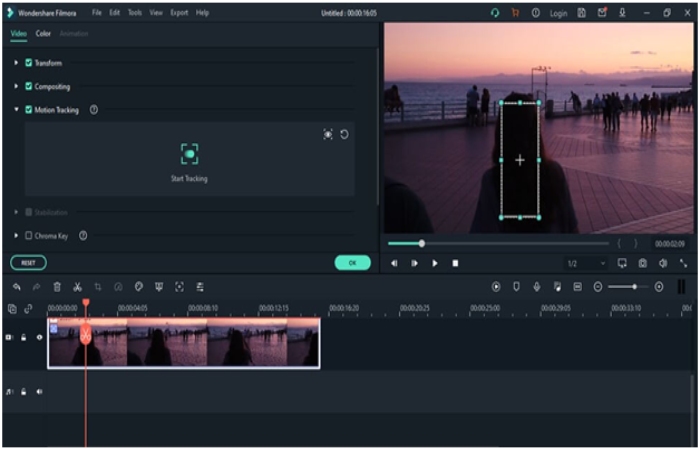Take a snapshot with the camera icon

click(x=642, y=263)
